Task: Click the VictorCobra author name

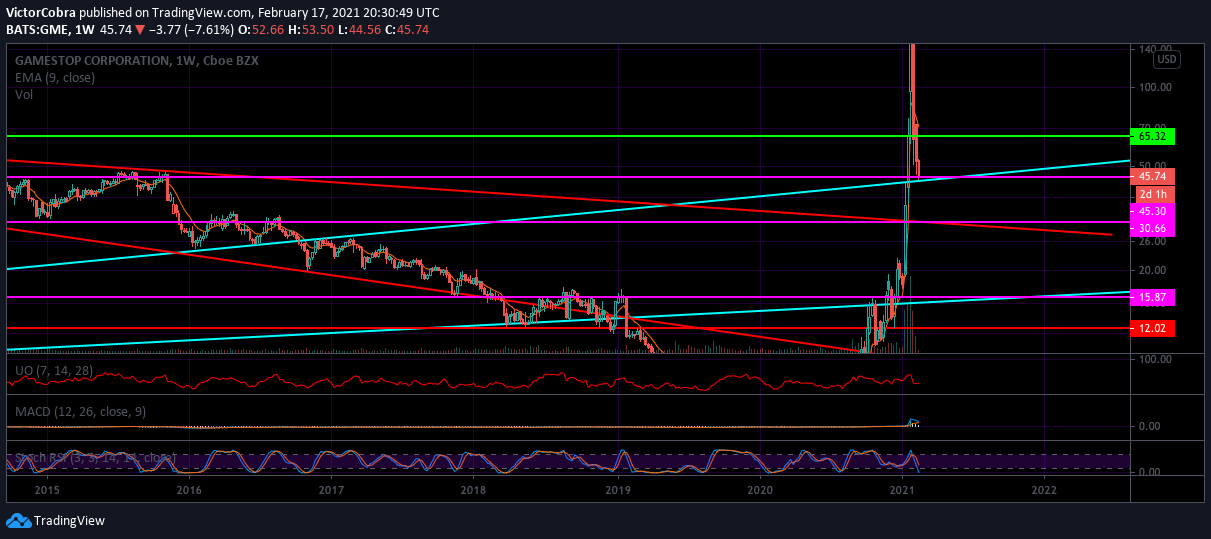Action: (40, 13)
